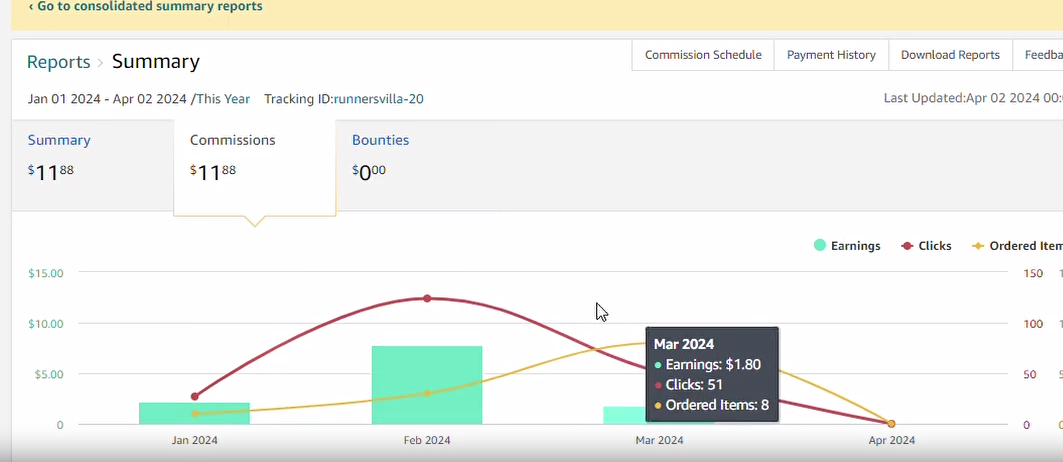1063x462 pixels.
Task: Click the runnersvilla-20 tracking ID link
Action: (378, 99)
